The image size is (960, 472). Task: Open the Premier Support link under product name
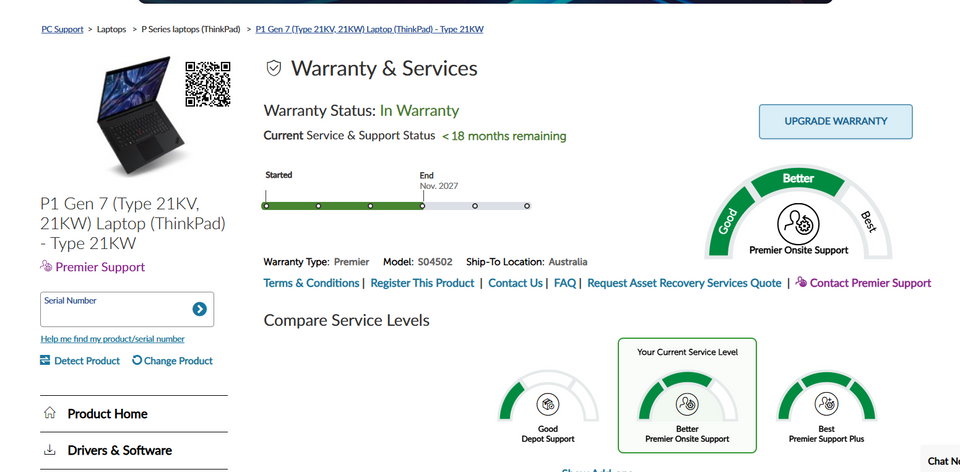pyautogui.click(x=100, y=267)
